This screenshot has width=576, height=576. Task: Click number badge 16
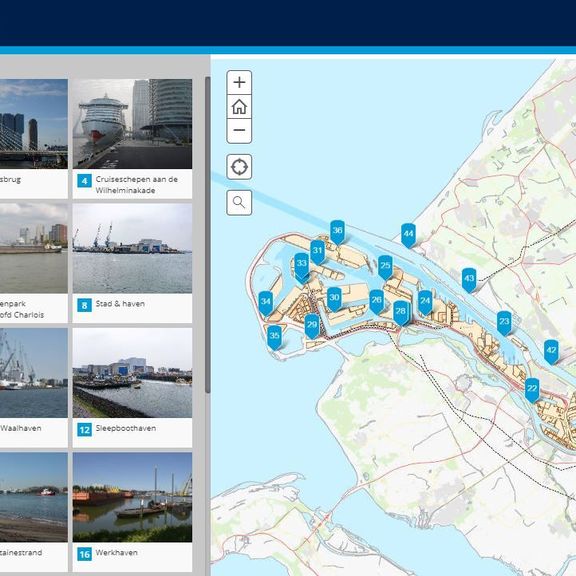tap(84, 554)
